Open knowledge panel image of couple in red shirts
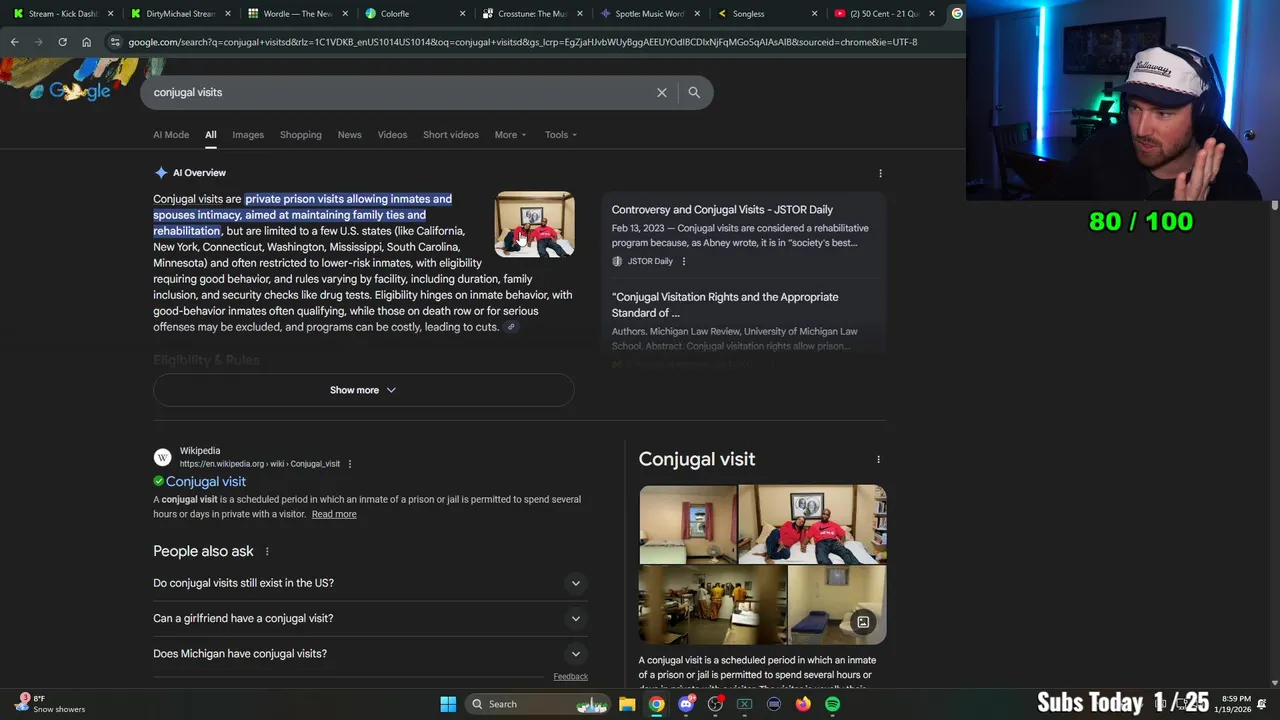 tap(812, 525)
